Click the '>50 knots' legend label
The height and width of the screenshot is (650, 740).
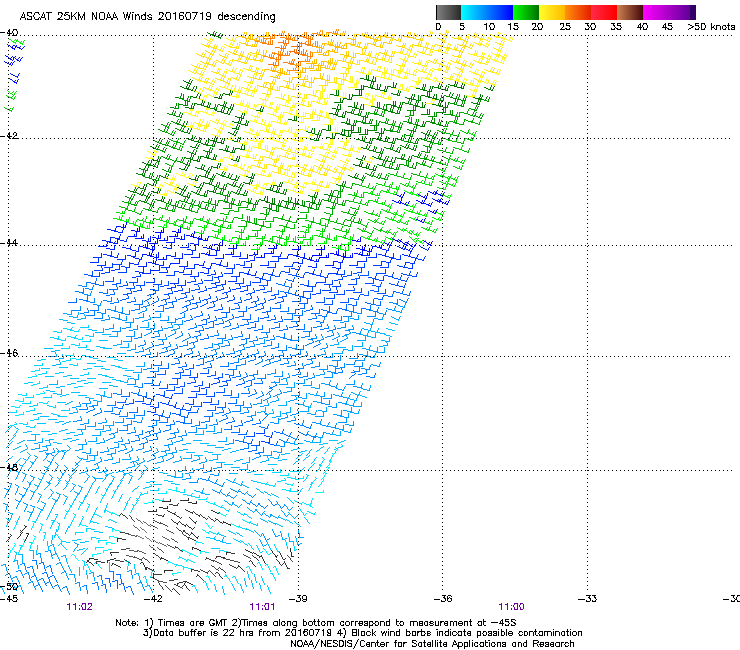click(711, 27)
